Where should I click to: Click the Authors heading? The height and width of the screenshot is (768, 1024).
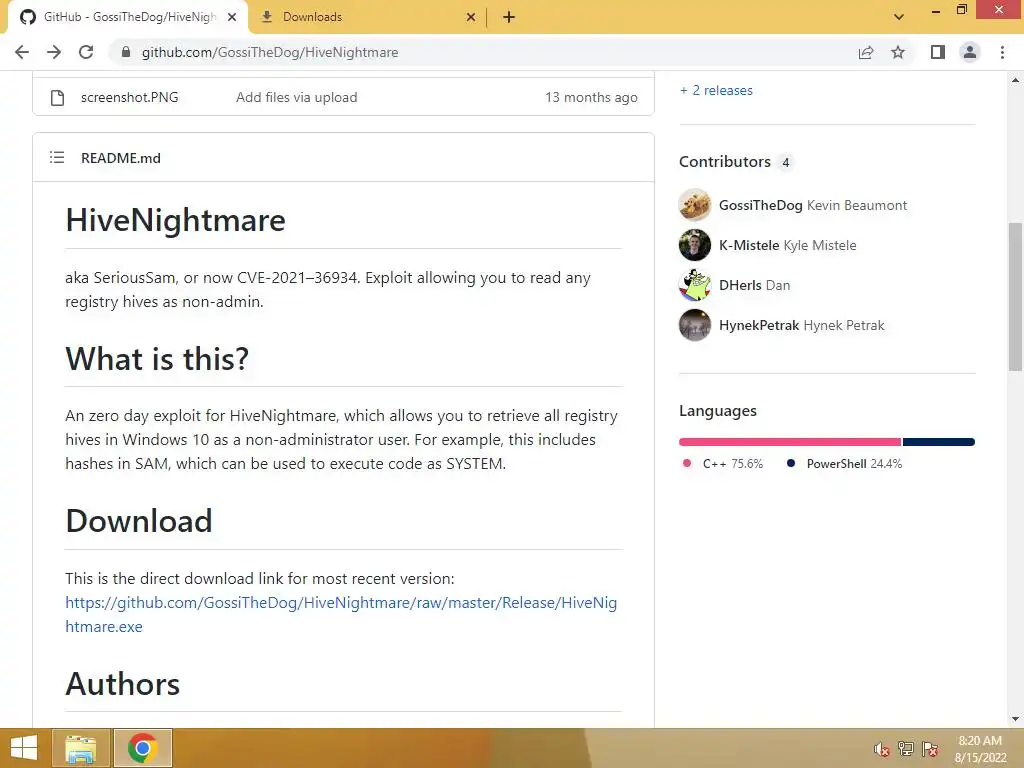click(122, 684)
